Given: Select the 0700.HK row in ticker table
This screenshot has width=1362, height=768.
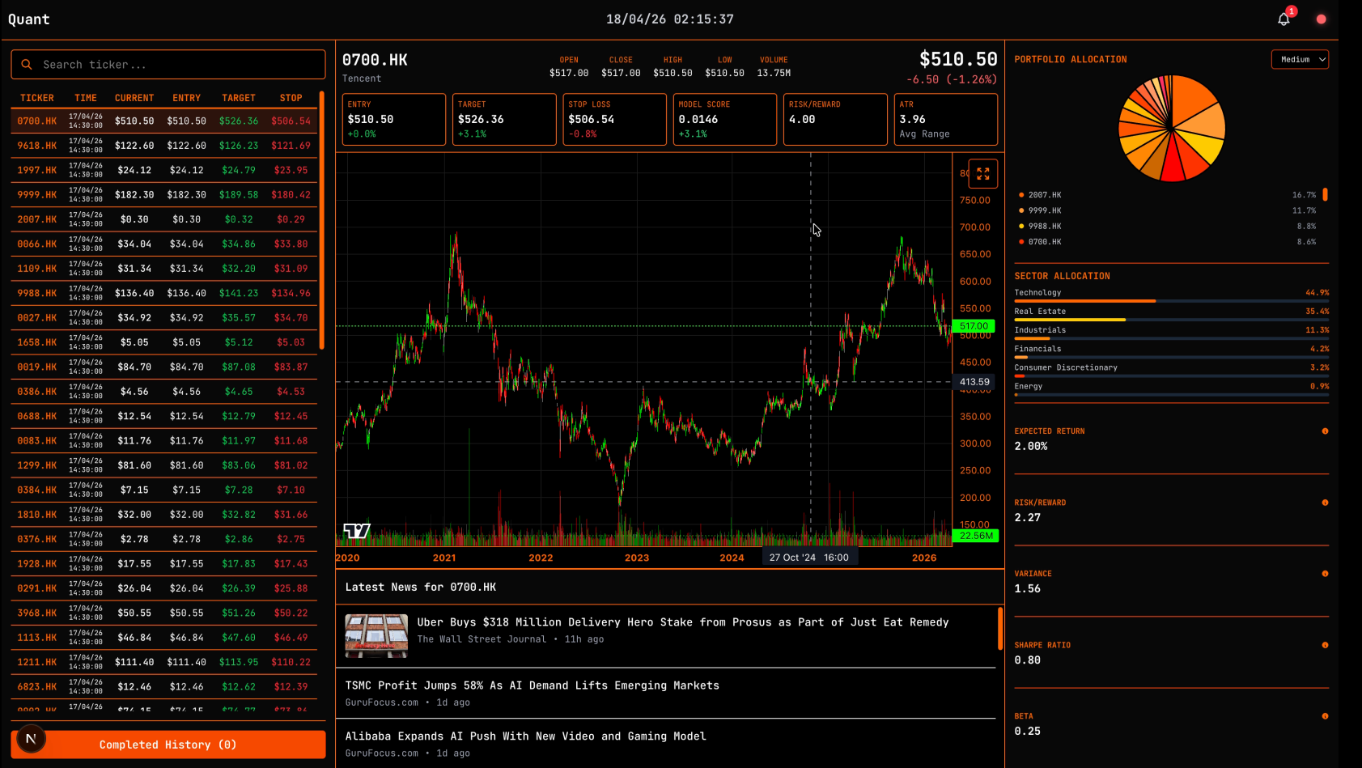Looking at the screenshot, I should [164, 121].
